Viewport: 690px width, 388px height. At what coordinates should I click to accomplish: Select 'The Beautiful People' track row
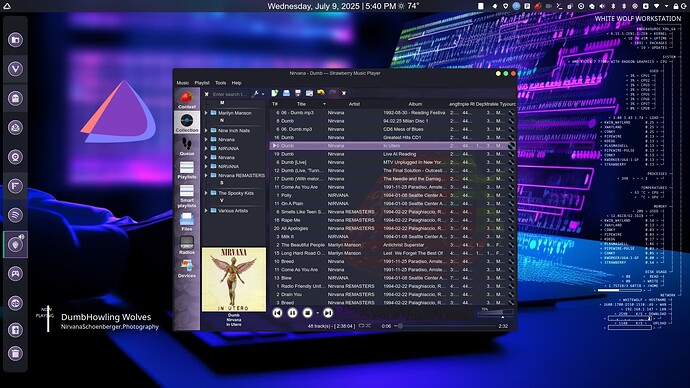pyautogui.click(x=391, y=245)
